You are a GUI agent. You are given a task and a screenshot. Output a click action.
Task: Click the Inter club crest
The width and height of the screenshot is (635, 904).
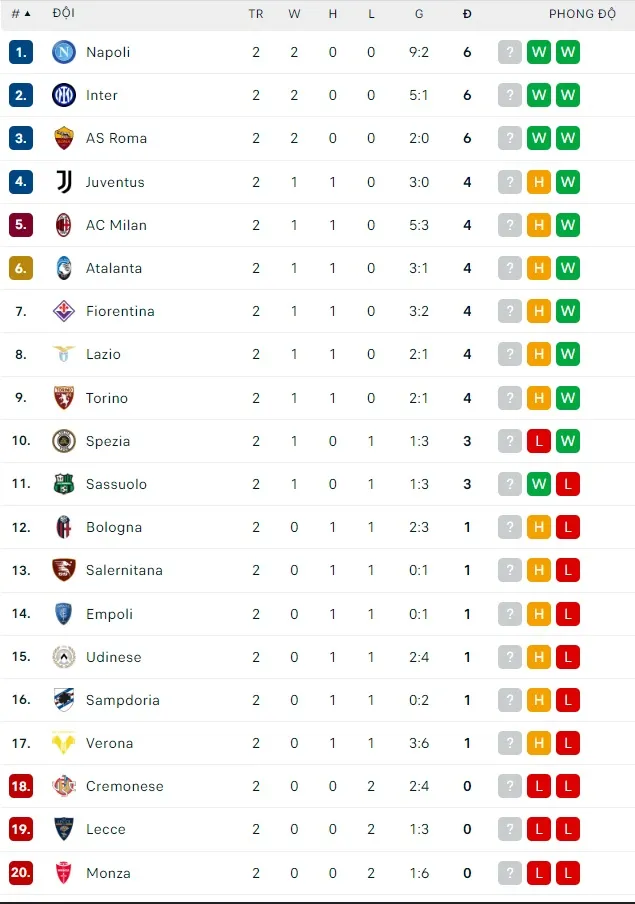[x=63, y=95]
